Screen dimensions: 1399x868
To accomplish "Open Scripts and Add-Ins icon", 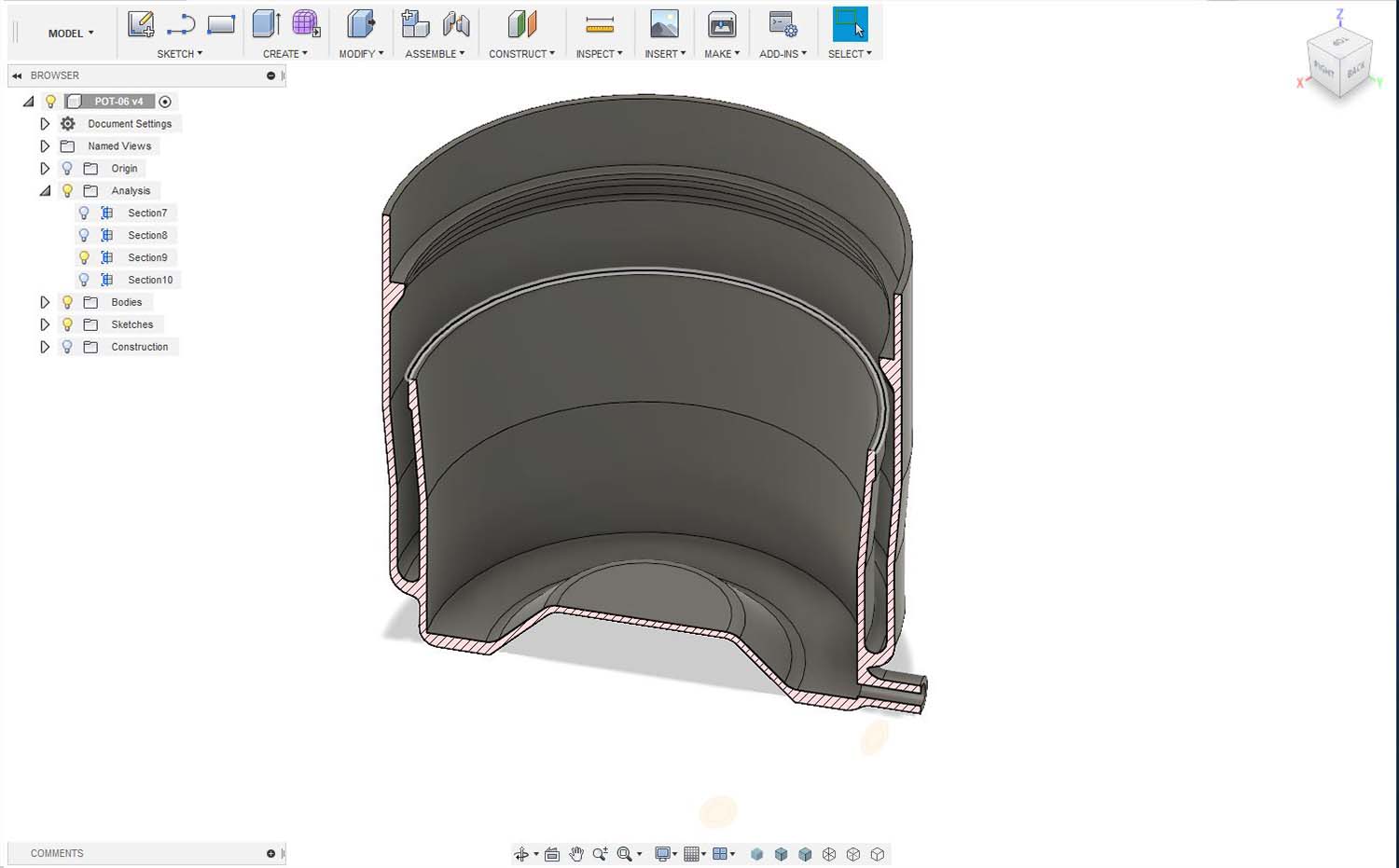I will pos(783,24).
